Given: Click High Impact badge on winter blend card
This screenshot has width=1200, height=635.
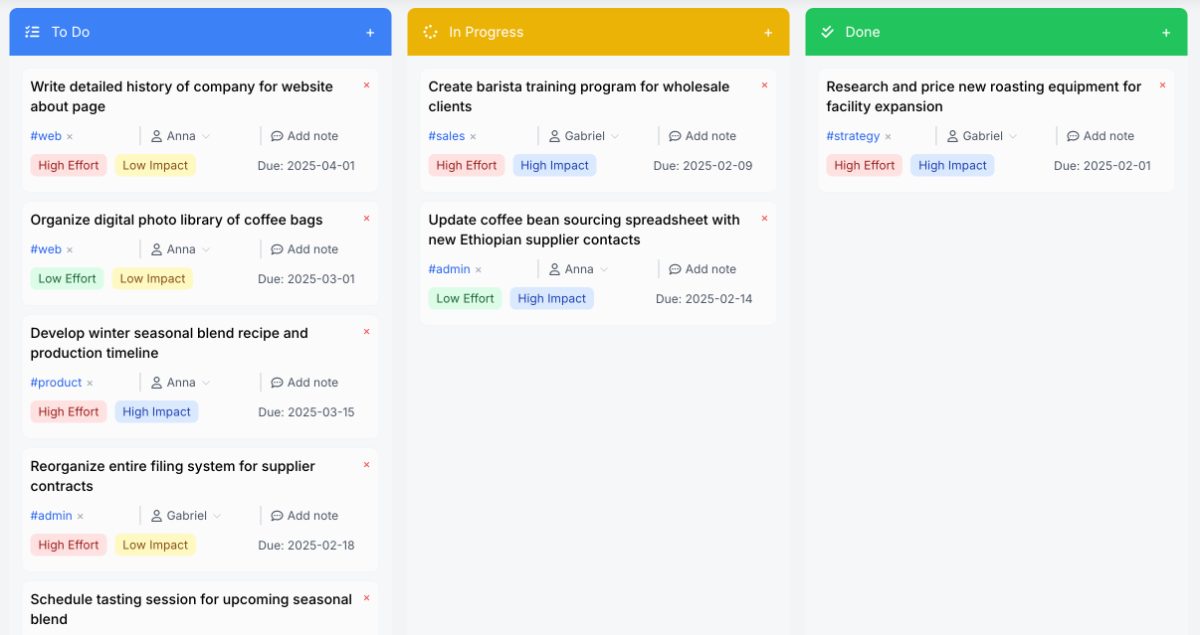Looking at the screenshot, I should (x=157, y=411).
